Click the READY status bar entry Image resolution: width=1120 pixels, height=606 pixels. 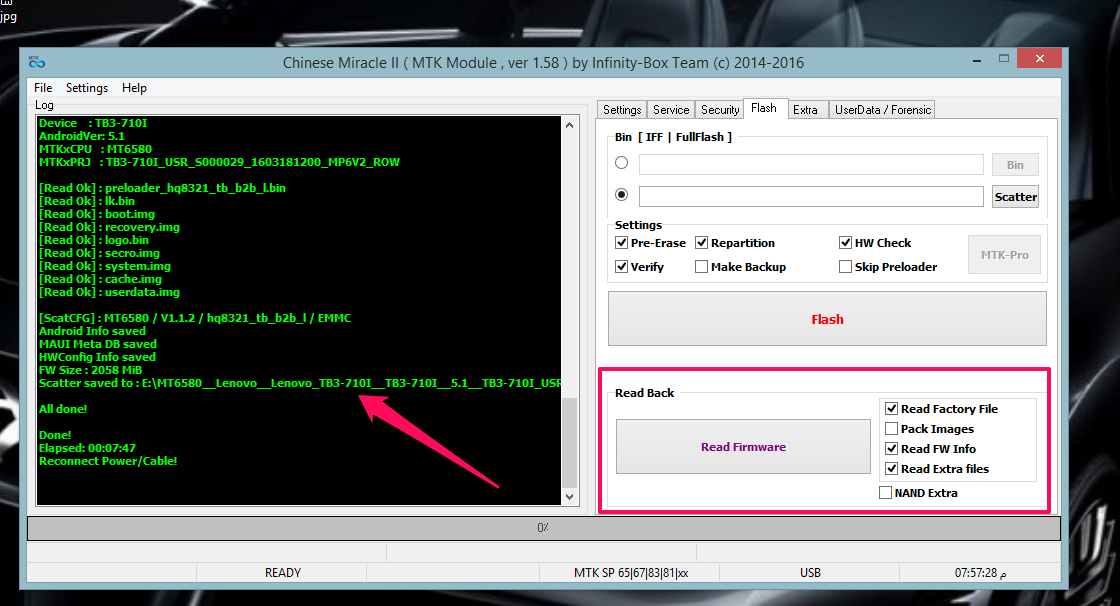click(x=282, y=572)
